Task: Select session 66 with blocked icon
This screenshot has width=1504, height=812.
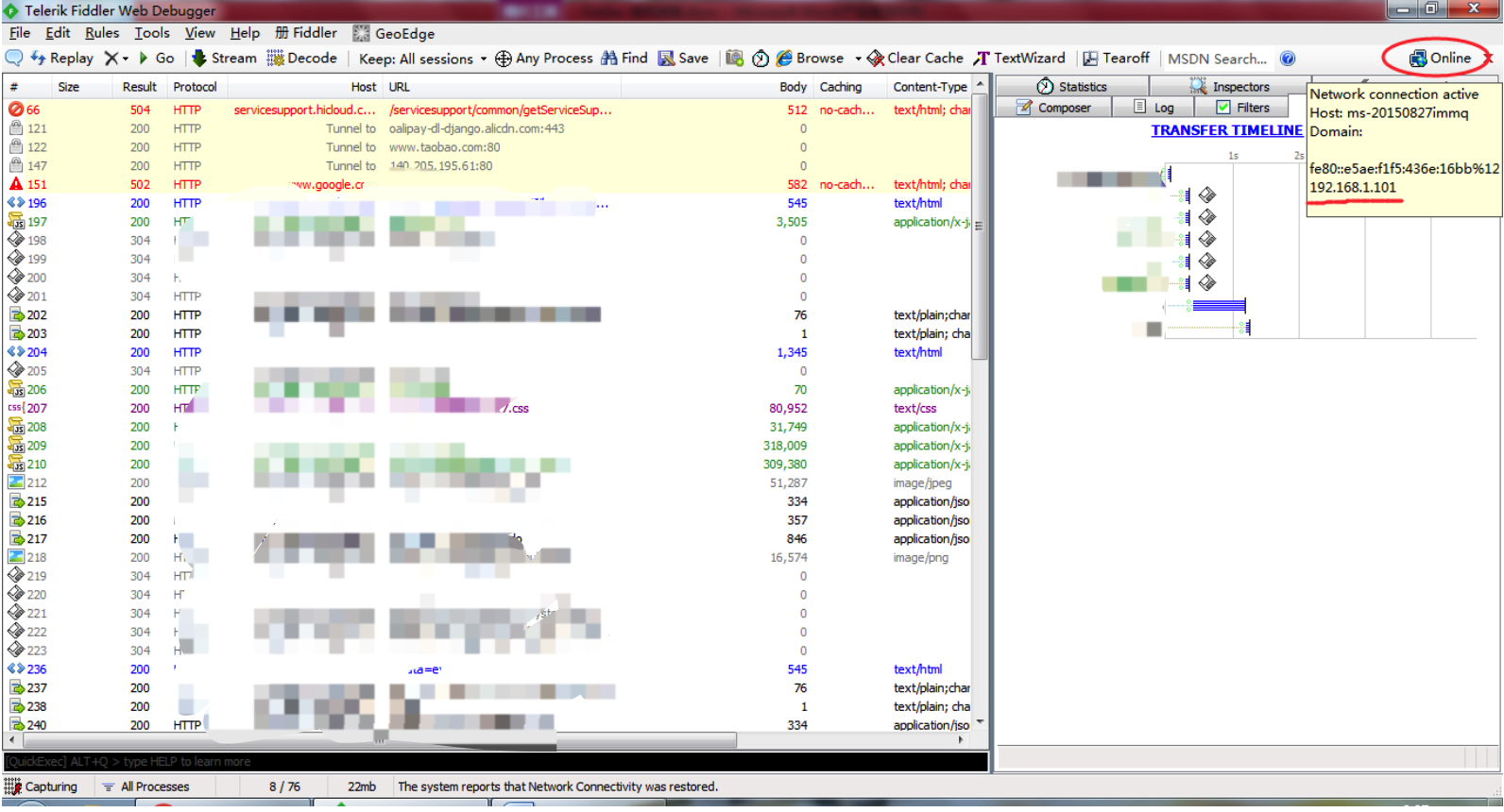Action: click(x=16, y=110)
